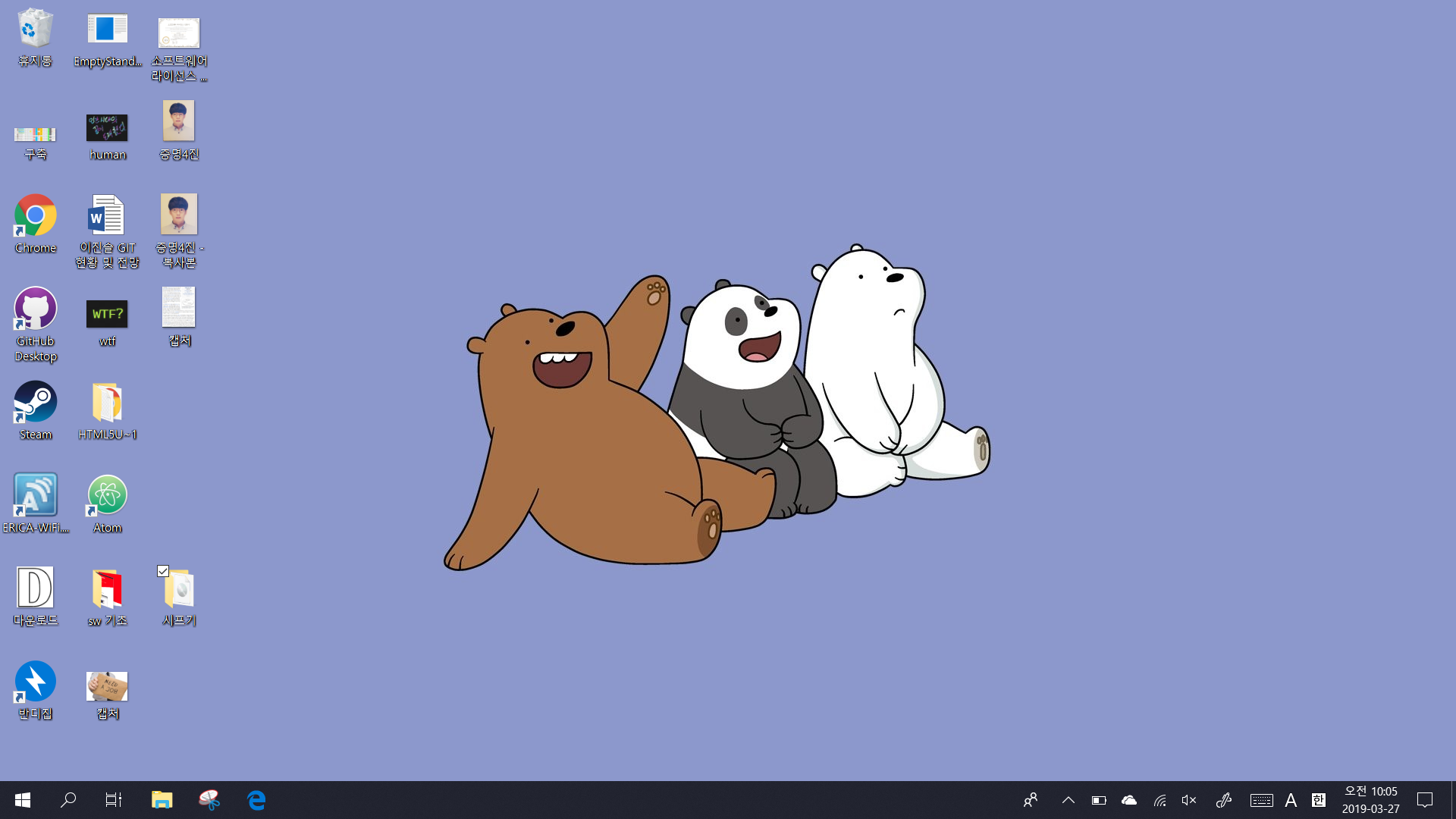Select the Steam desktop icon

click(x=35, y=402)
